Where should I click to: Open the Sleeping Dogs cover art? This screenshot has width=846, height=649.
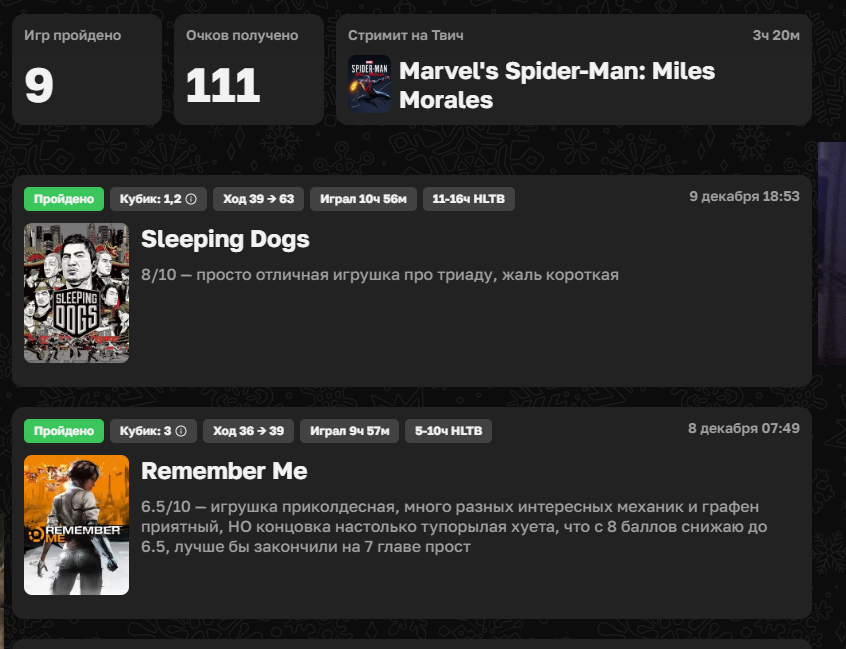pos(77,293)
